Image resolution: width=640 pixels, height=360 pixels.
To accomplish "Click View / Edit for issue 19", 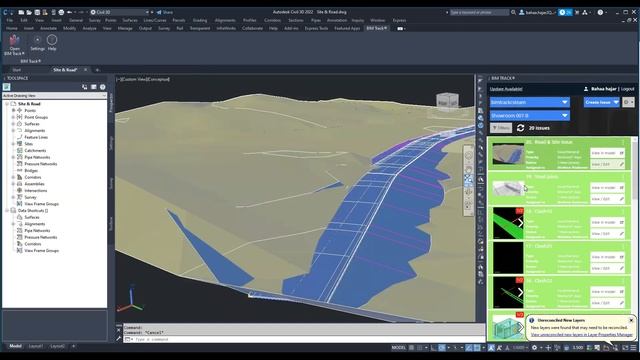I will [x=607, y=199].
